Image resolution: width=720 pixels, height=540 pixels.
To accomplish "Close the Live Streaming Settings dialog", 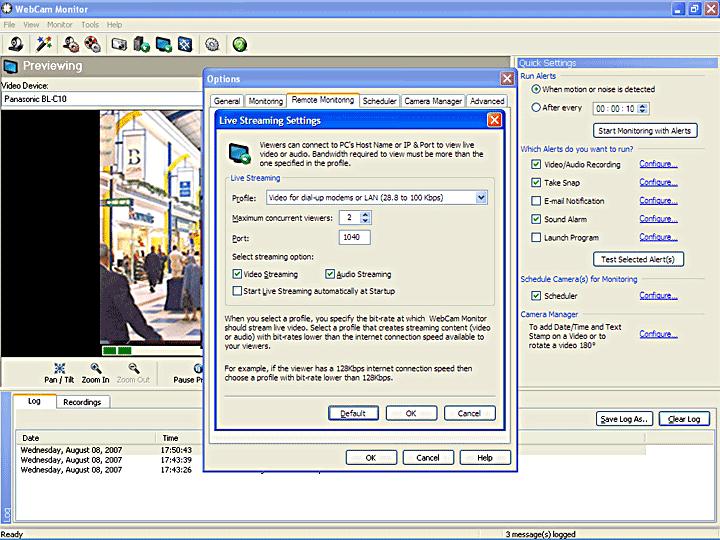I will tap(494, 120).
